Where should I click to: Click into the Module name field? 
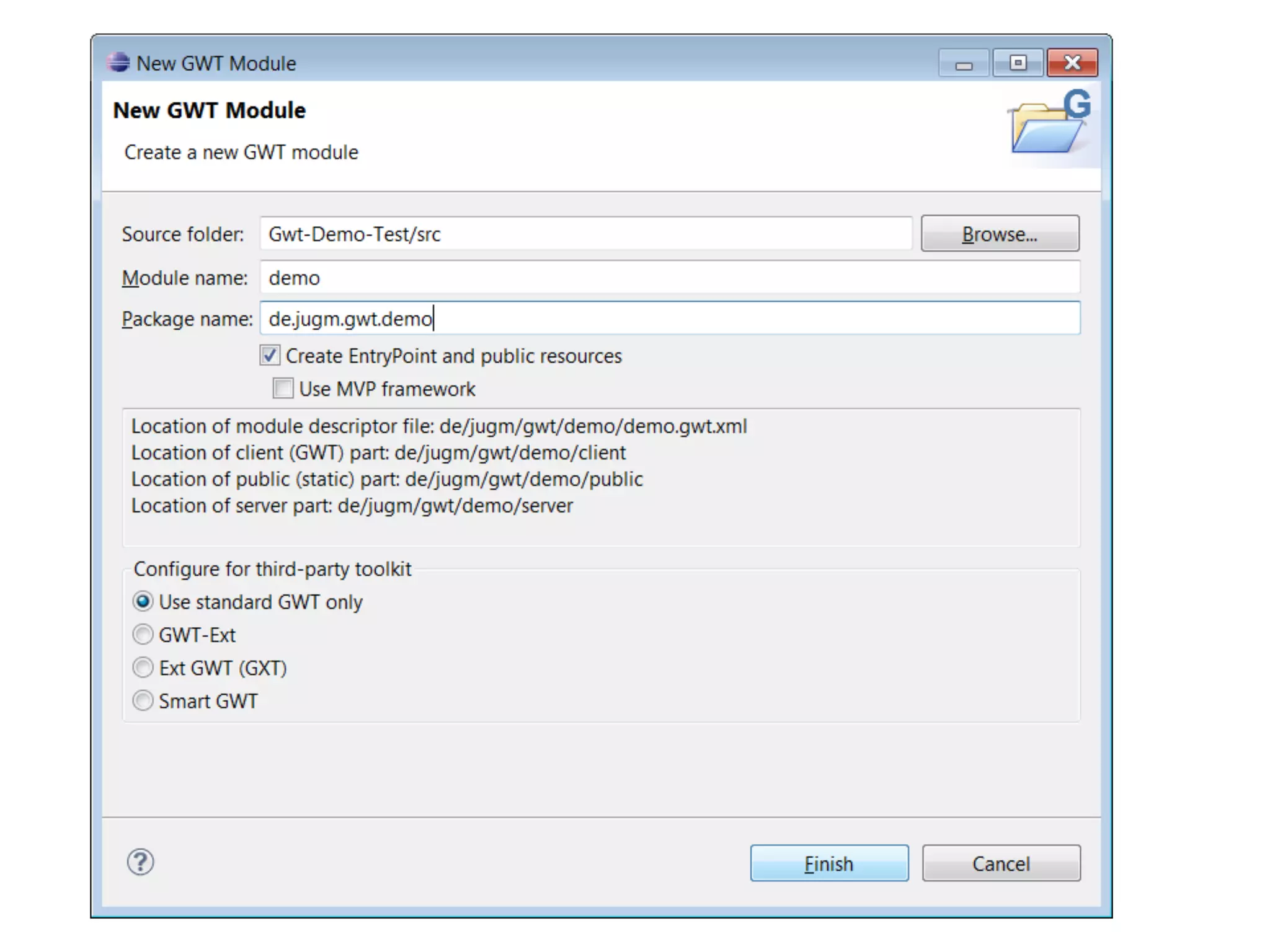tap(670, 278)
